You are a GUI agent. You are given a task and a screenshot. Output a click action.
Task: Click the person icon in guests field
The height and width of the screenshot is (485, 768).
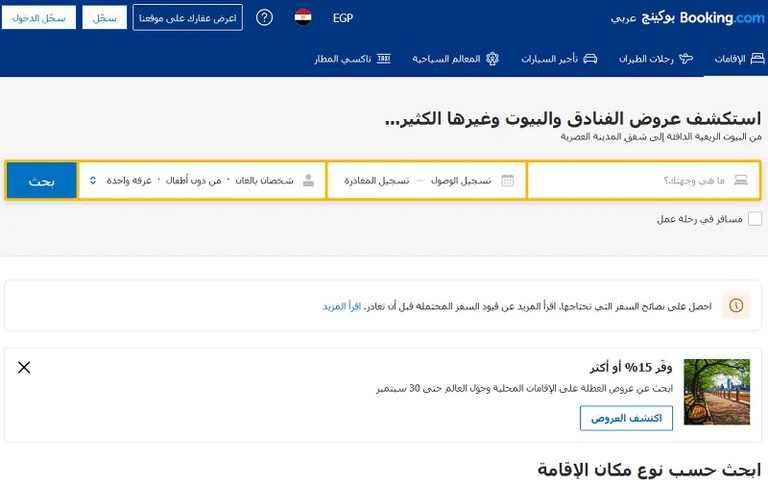click(x=309, y=180)
